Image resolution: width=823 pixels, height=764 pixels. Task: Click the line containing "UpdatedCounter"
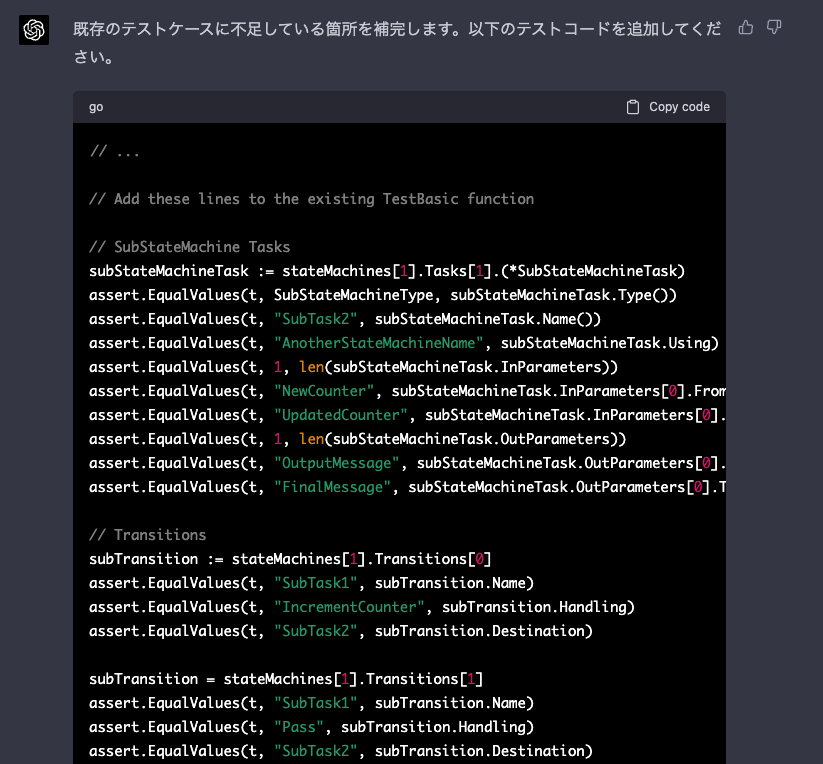[407, 415]
